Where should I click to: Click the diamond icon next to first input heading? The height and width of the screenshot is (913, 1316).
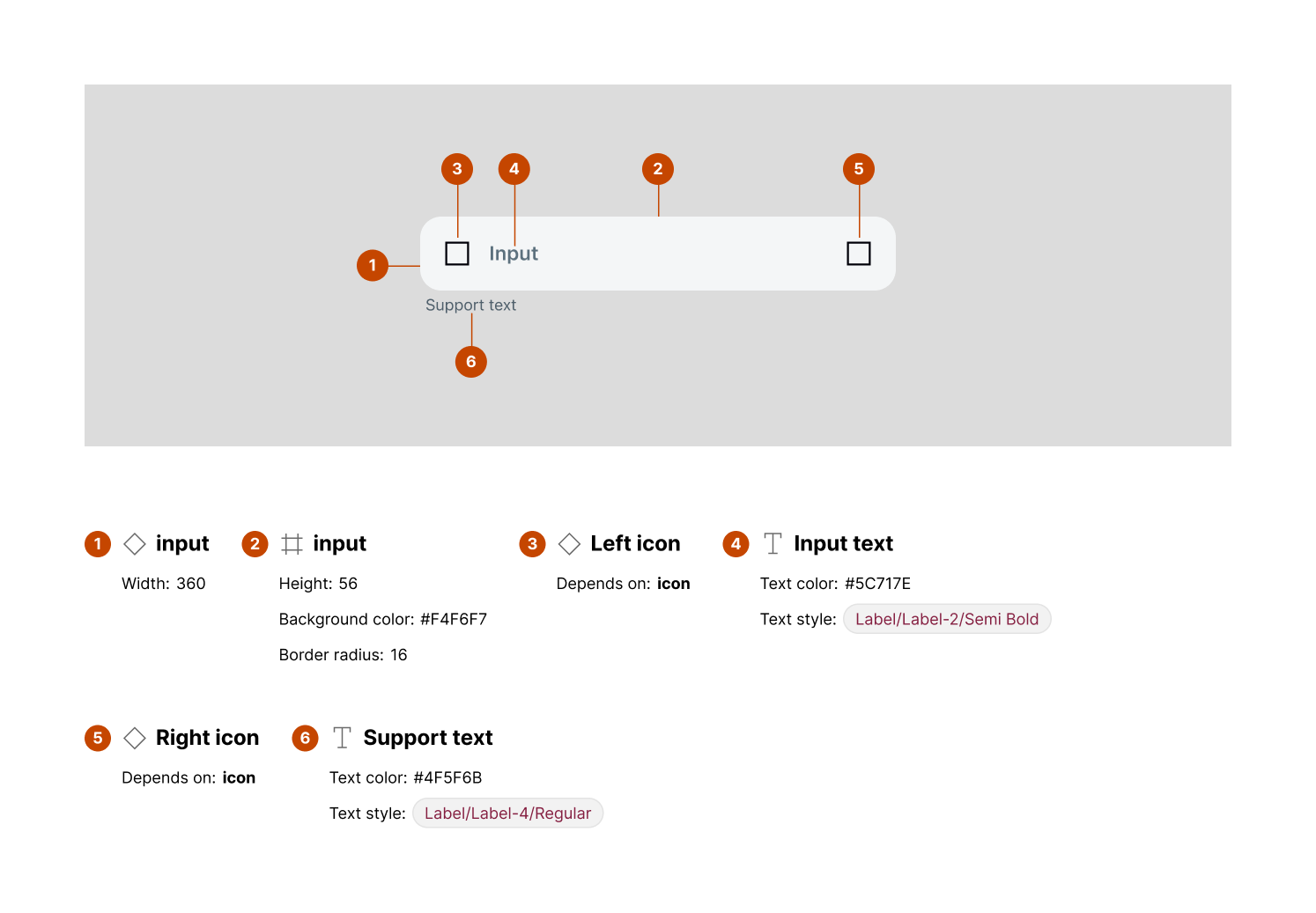coord(134,544)
